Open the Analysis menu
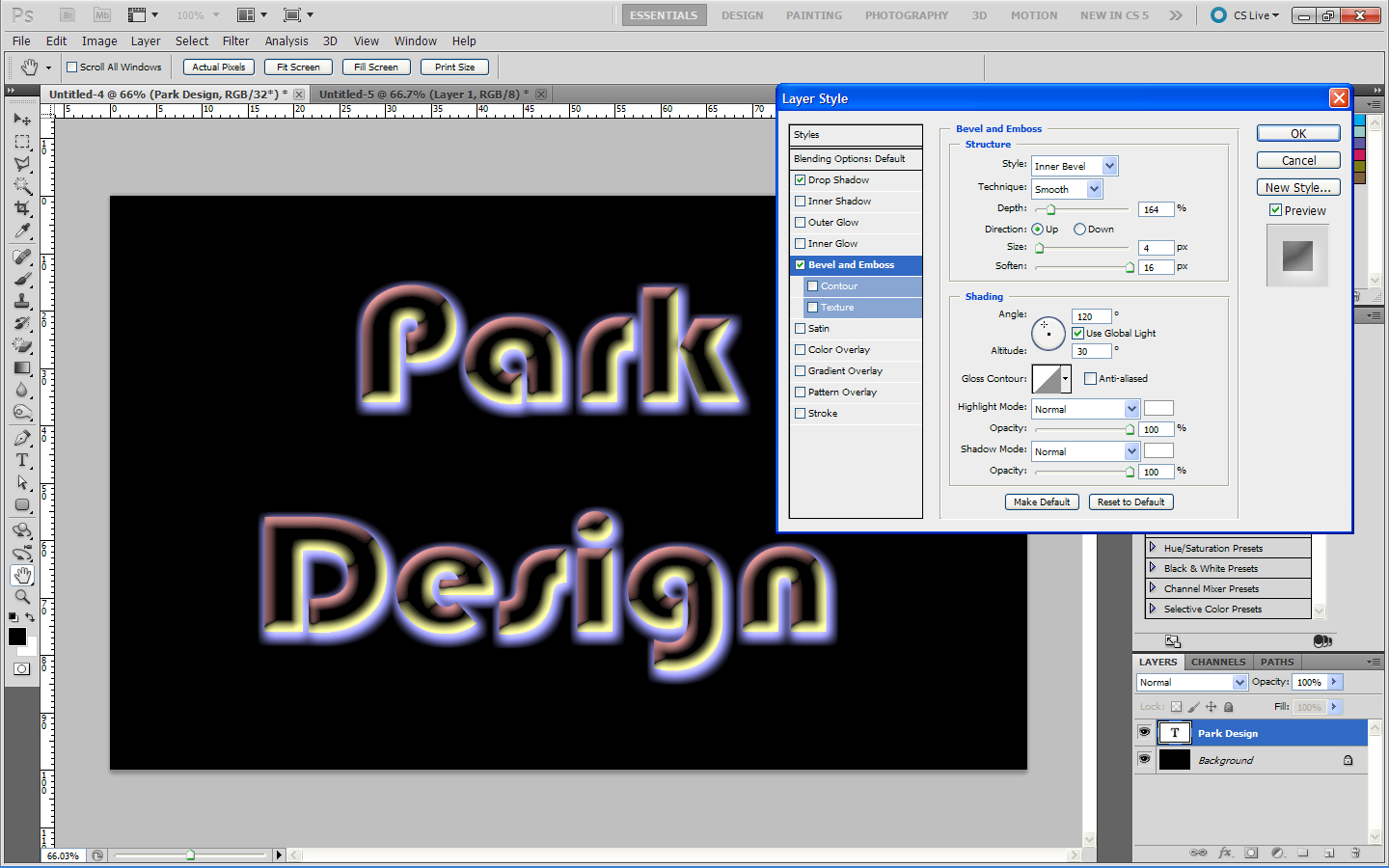Viewport: 1389px width, 868px height. [x=286, y=41]
